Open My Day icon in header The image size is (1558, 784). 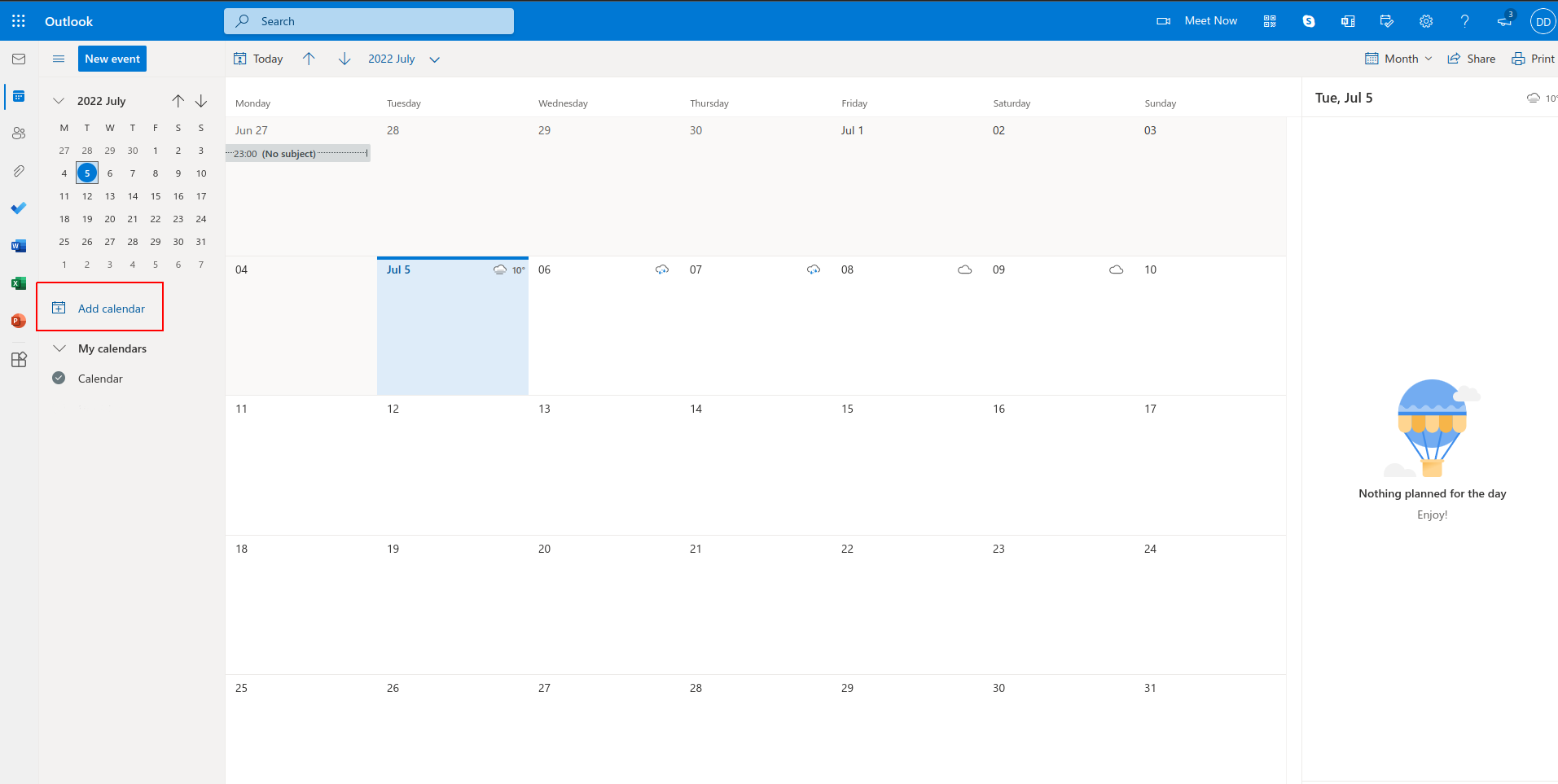(1387, 21)
